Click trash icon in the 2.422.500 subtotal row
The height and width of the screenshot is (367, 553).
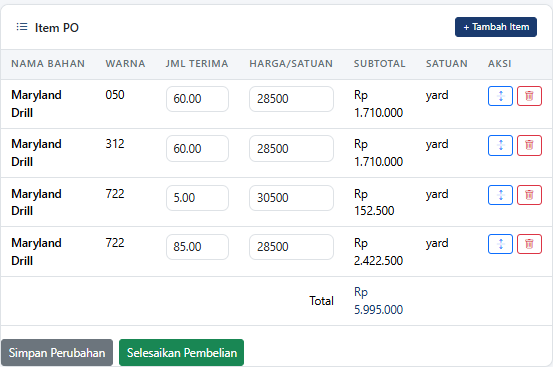[x=529, y=244]
